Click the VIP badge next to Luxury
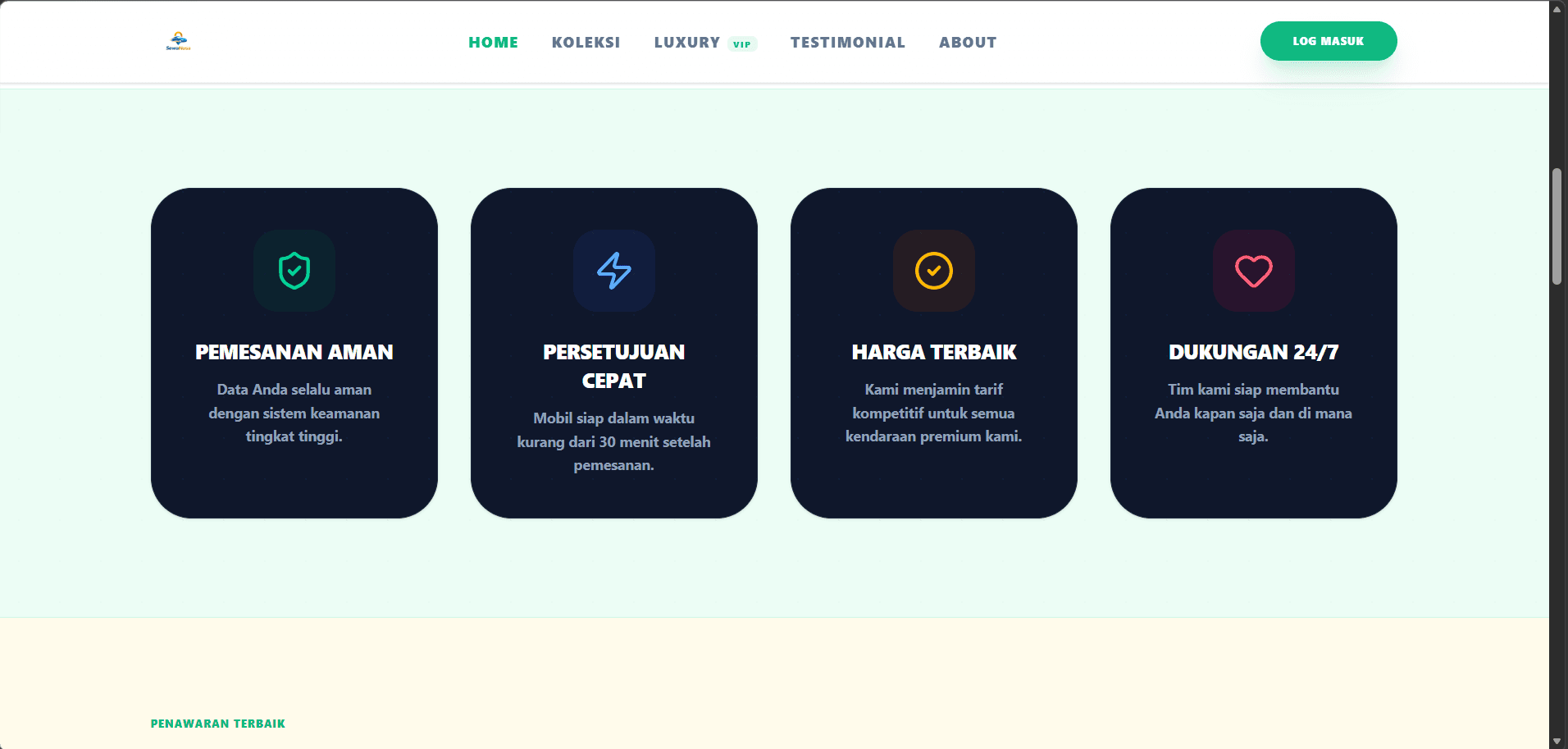 [x=742, y=44]
